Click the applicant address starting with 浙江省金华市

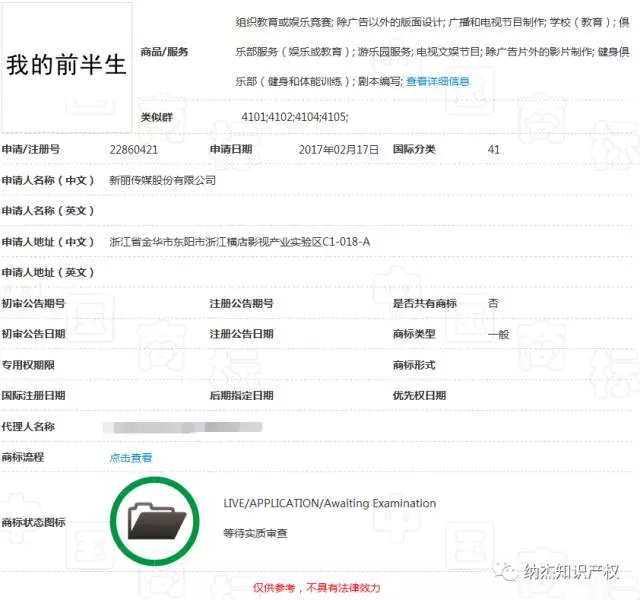pyautogui.click(x=240, y=242)
